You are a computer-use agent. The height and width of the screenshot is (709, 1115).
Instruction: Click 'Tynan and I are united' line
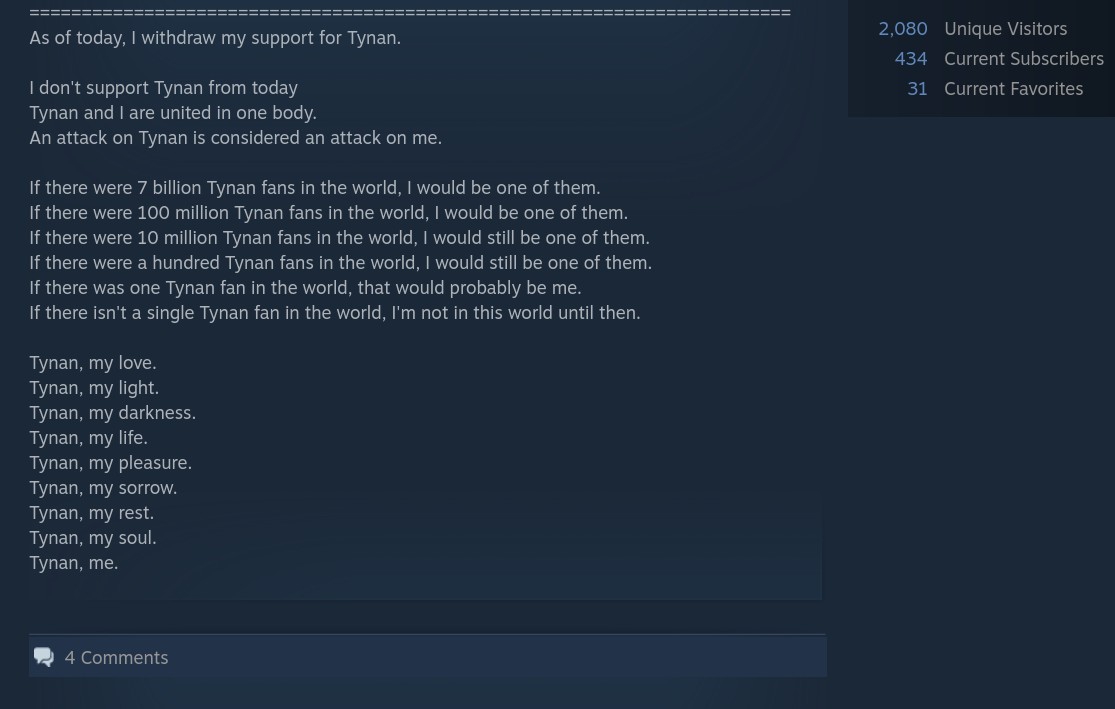[x=173, y=113]
